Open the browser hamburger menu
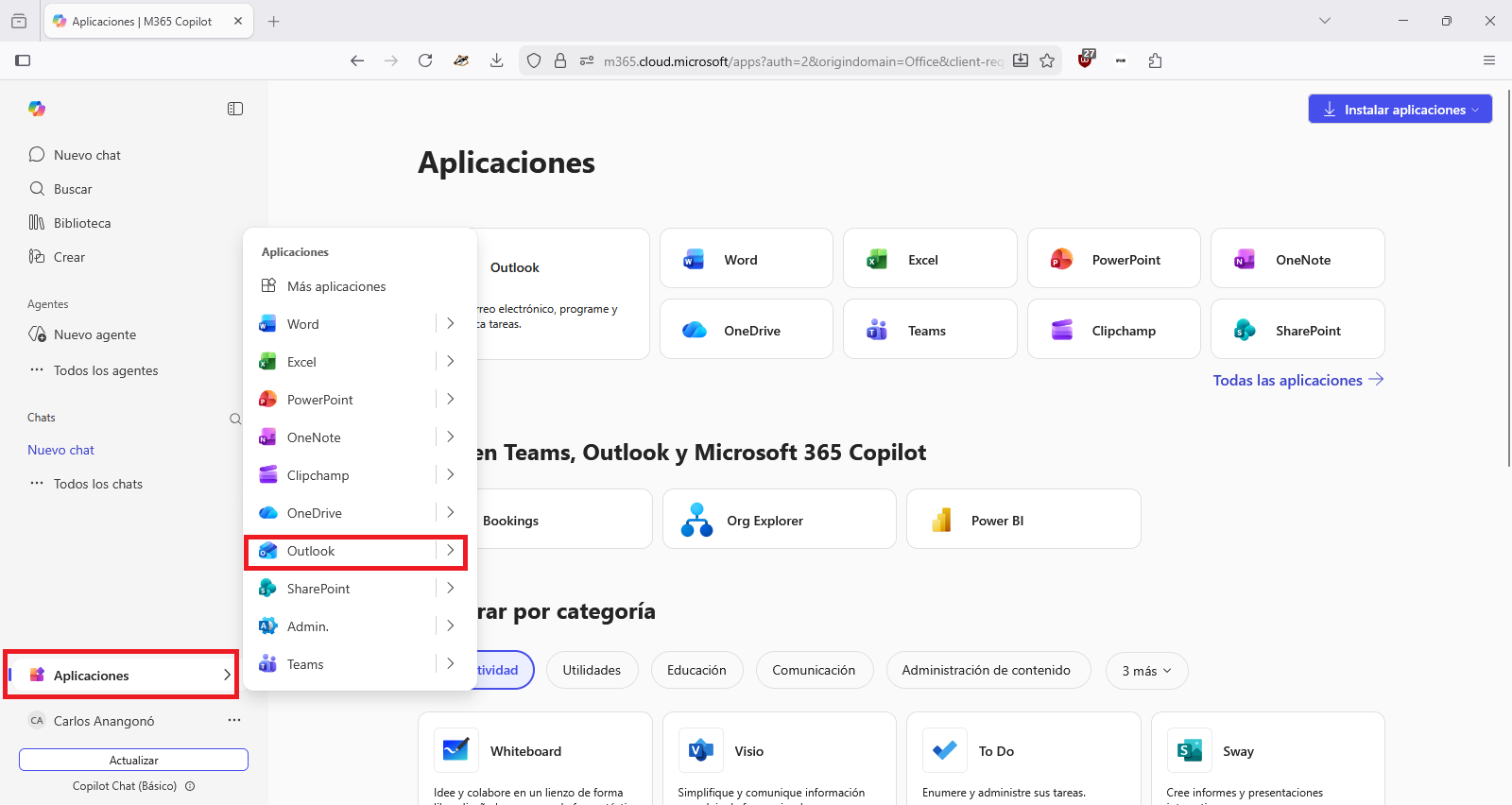This screenshot has height=805, width=1512. point(1489,60)
